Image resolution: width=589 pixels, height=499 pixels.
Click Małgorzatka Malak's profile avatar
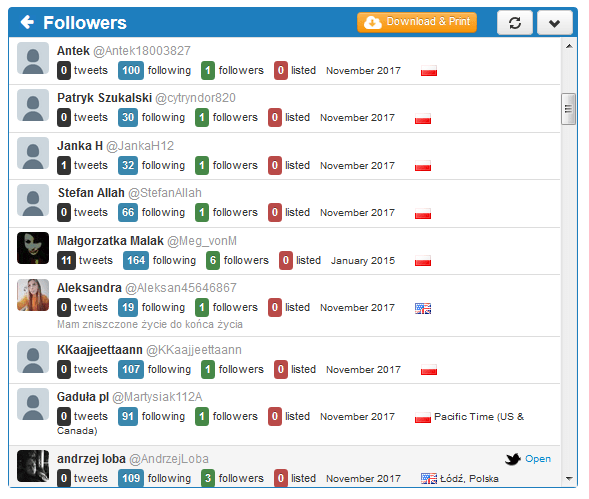pos(33,248)
